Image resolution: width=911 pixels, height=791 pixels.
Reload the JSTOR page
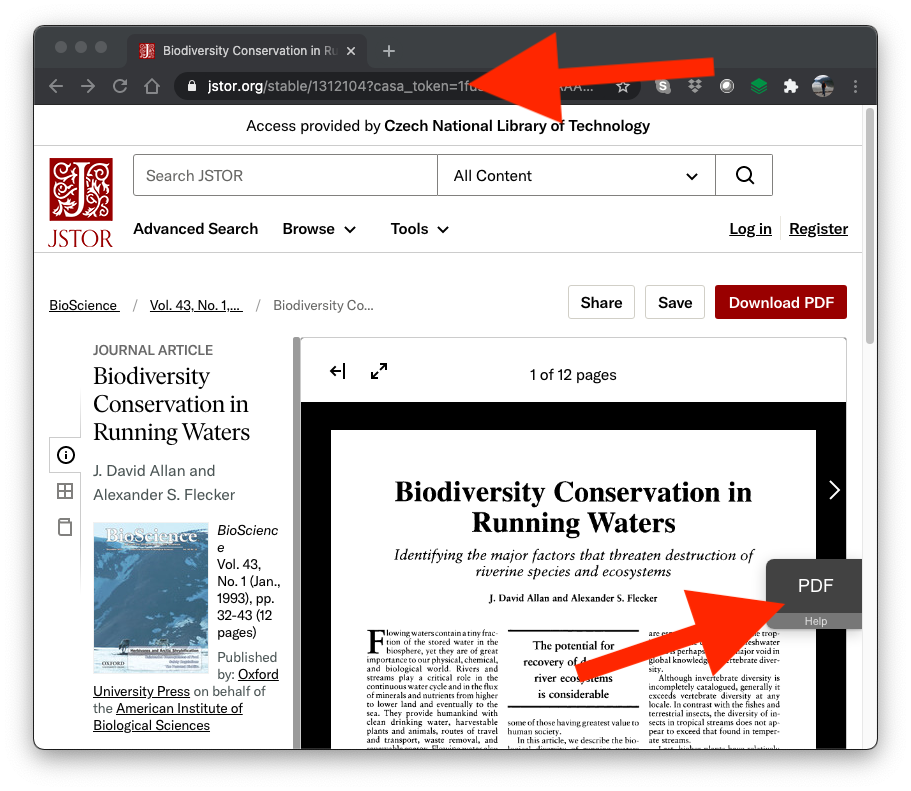[x=120, y=87]
